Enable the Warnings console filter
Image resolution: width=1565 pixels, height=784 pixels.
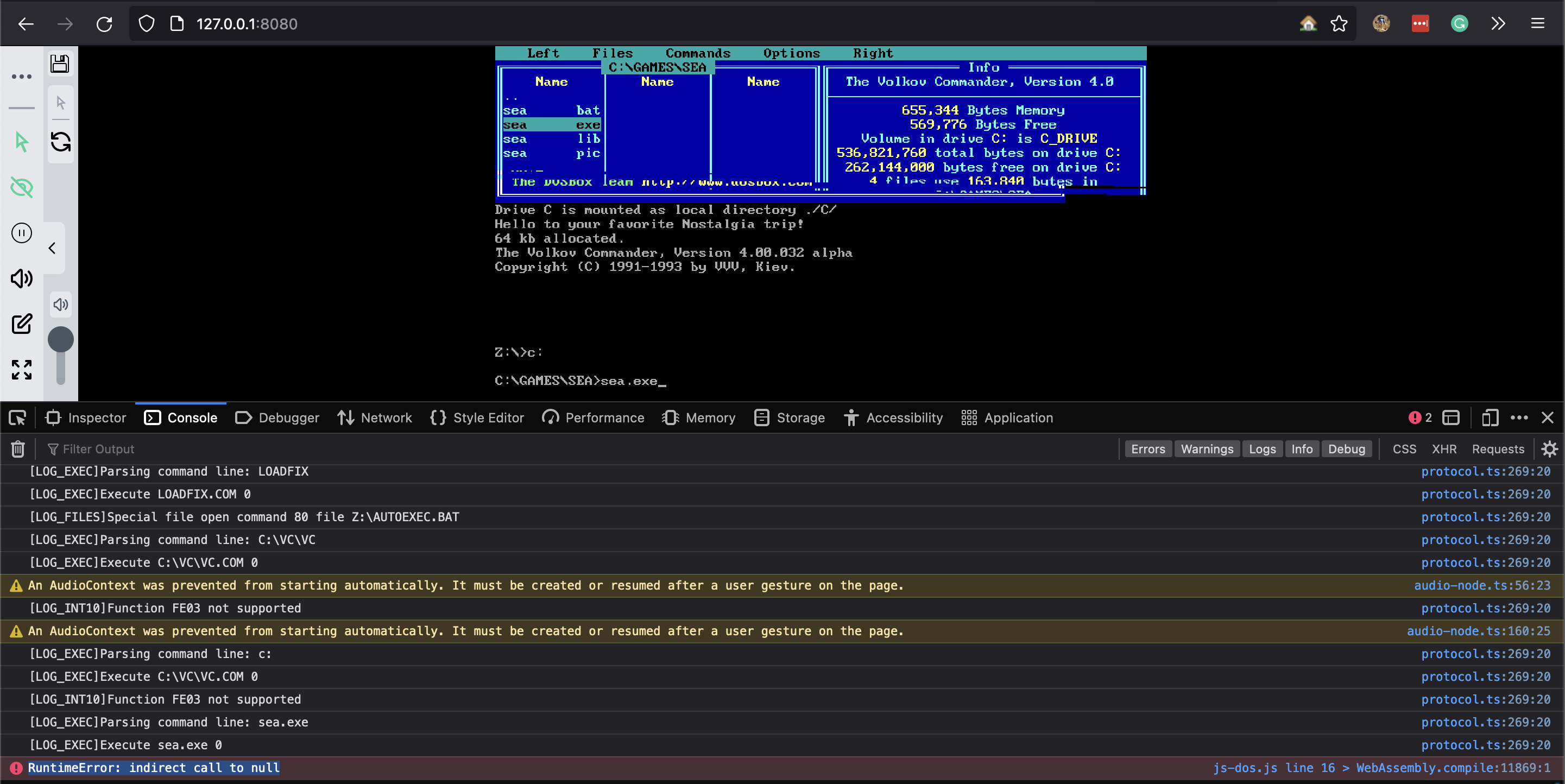(1206, 449)
